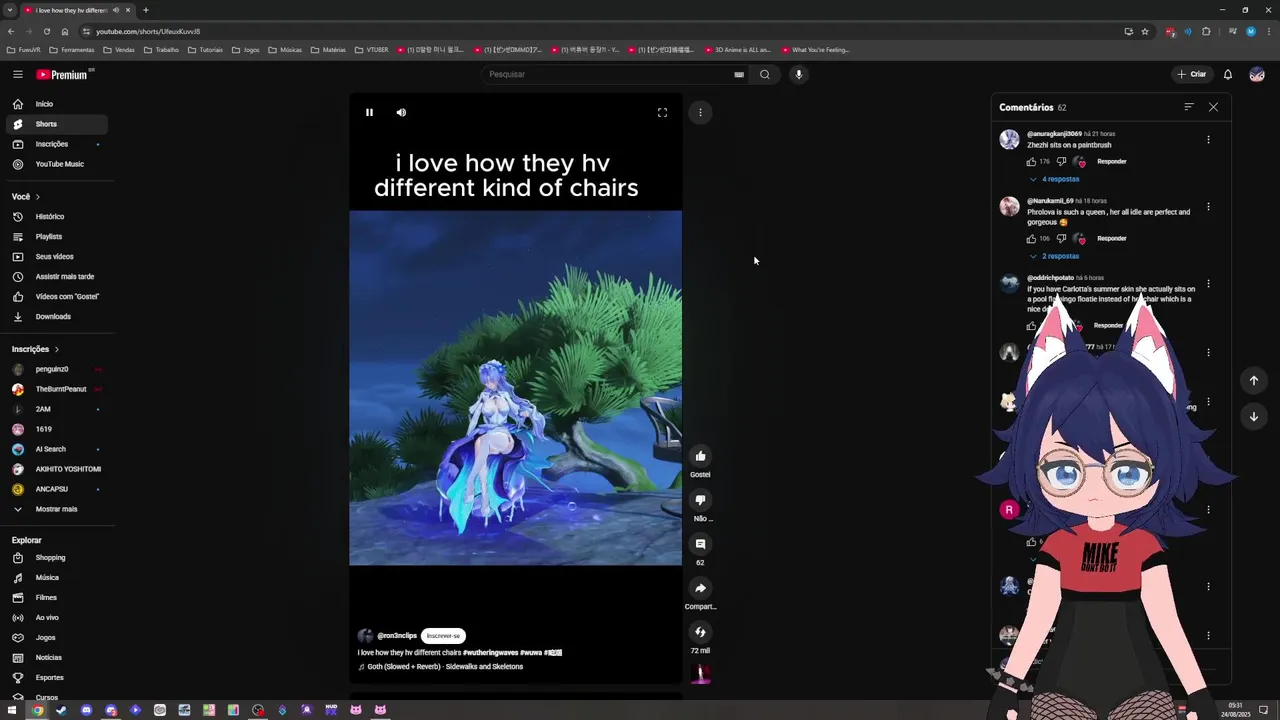
Task: Open Inscrições in the sidebar
Action: 56,144
